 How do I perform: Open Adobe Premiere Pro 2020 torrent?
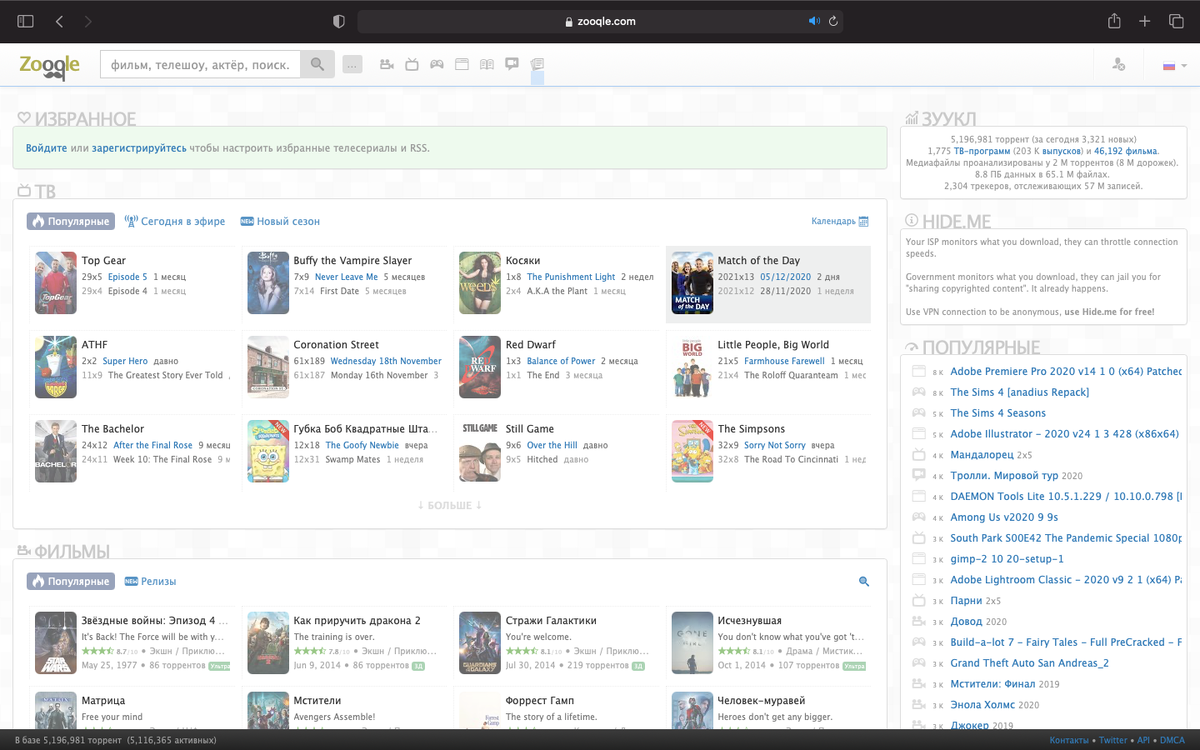click(x=1066, y=371)
